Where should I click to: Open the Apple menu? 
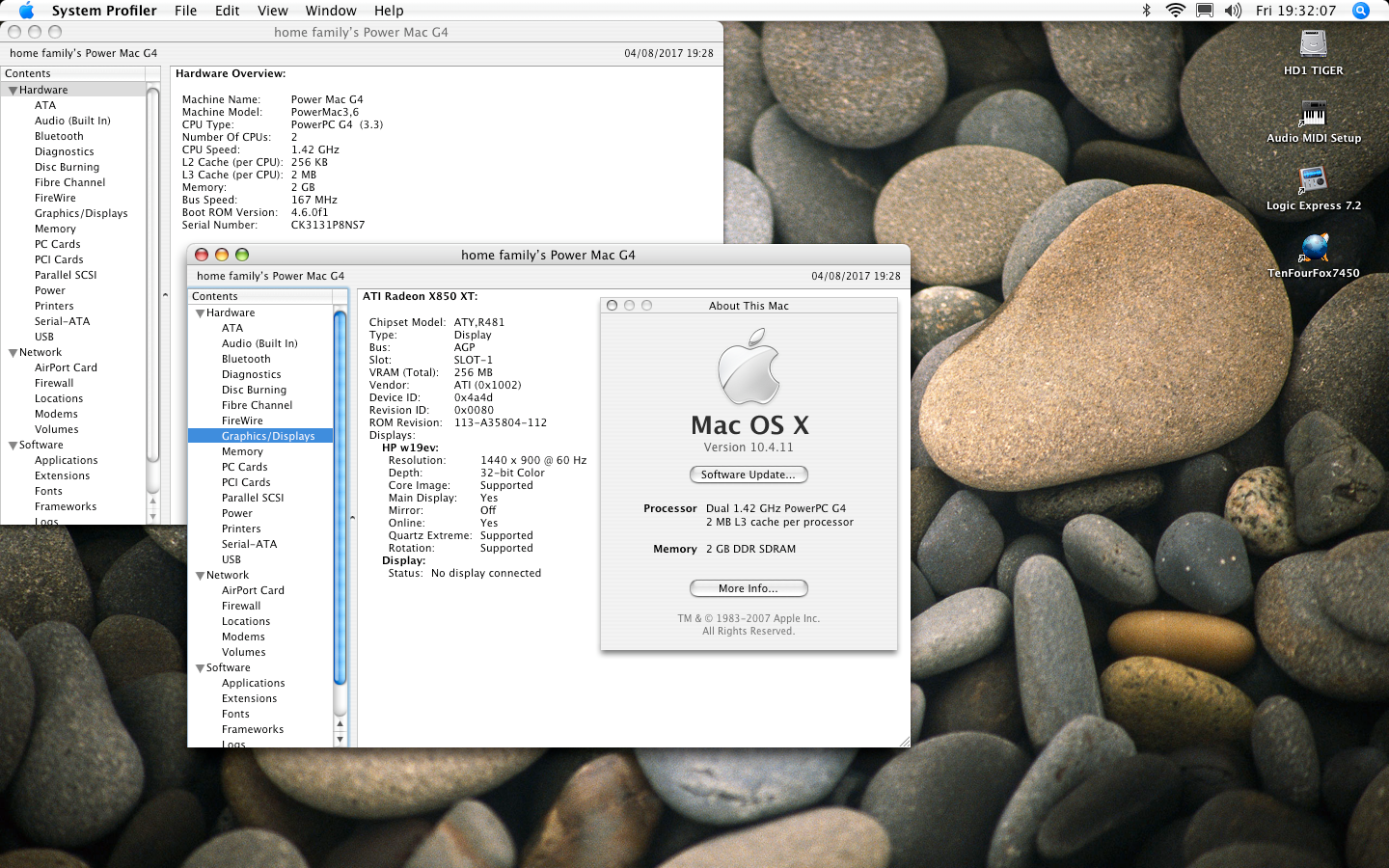click(26, 11)
